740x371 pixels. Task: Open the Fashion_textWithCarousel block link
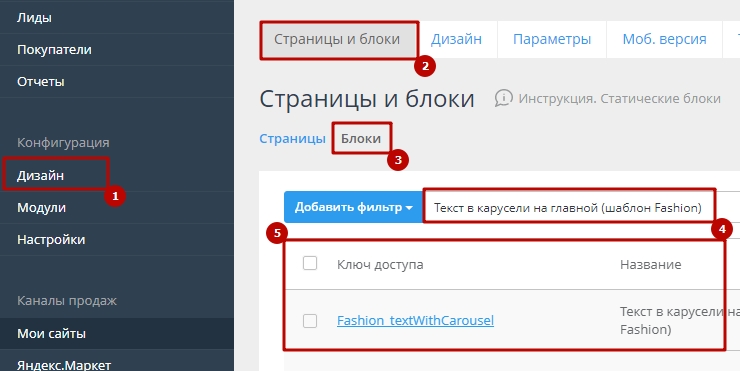coord(415,321)
